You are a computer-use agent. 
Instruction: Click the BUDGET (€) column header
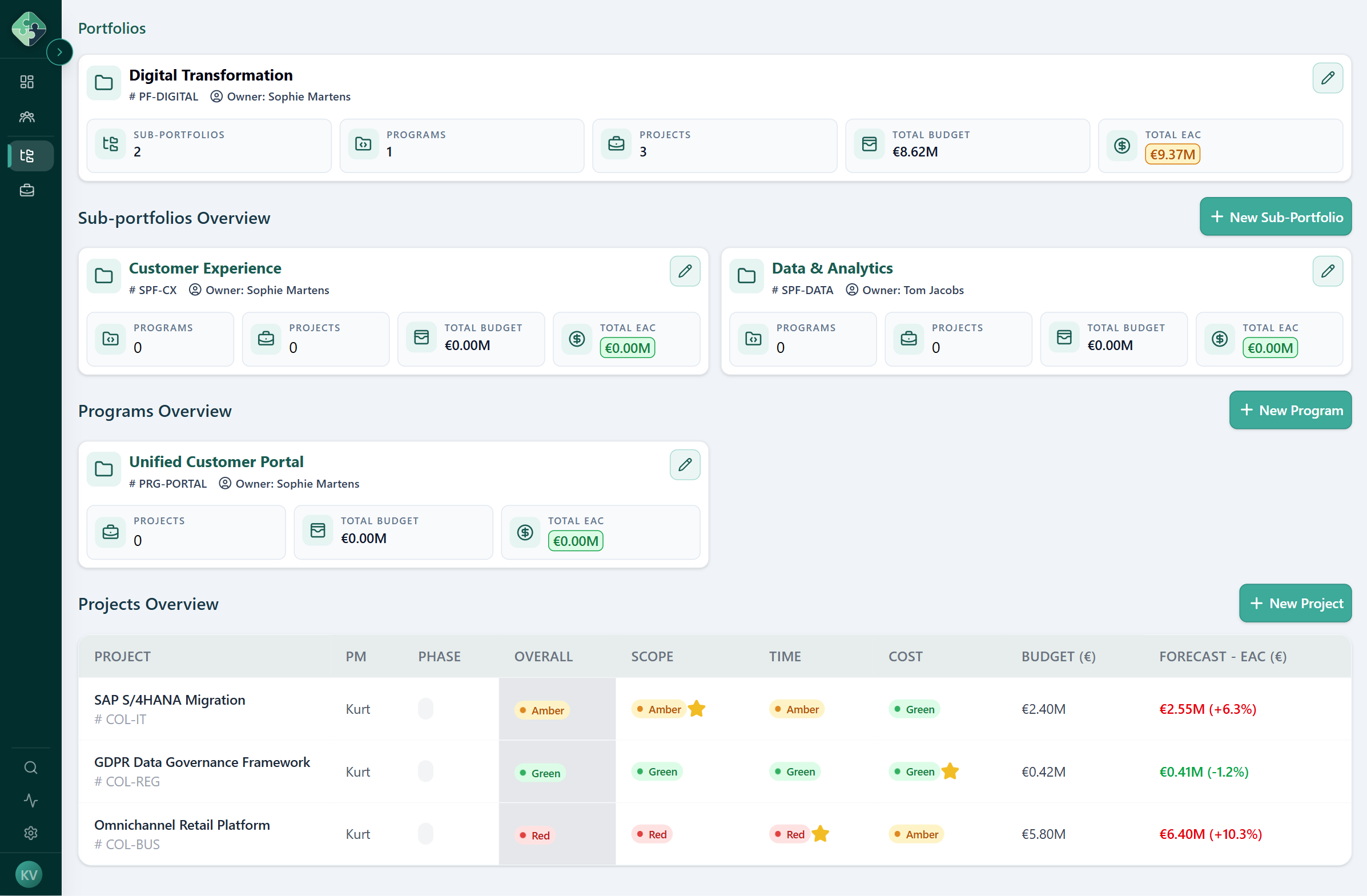click(x=1058, y=657)
